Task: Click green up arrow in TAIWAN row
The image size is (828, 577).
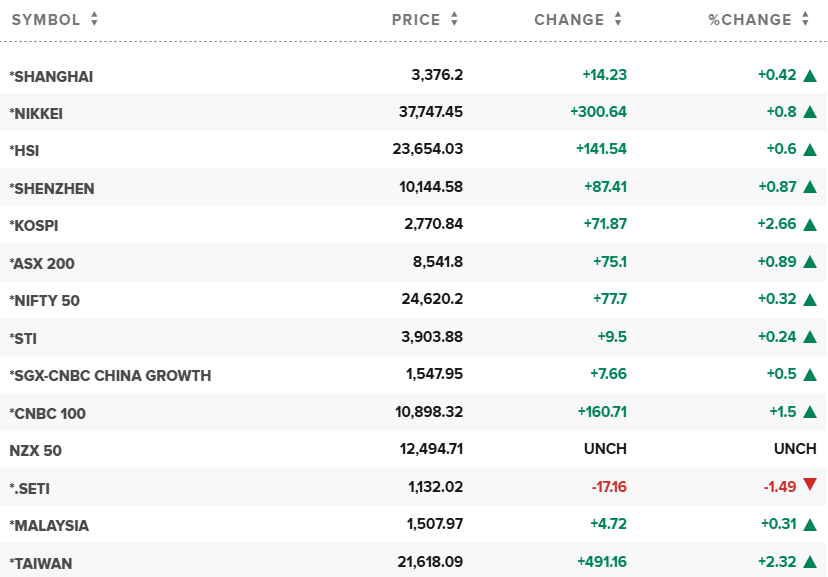Action: [x=810, y=563]
